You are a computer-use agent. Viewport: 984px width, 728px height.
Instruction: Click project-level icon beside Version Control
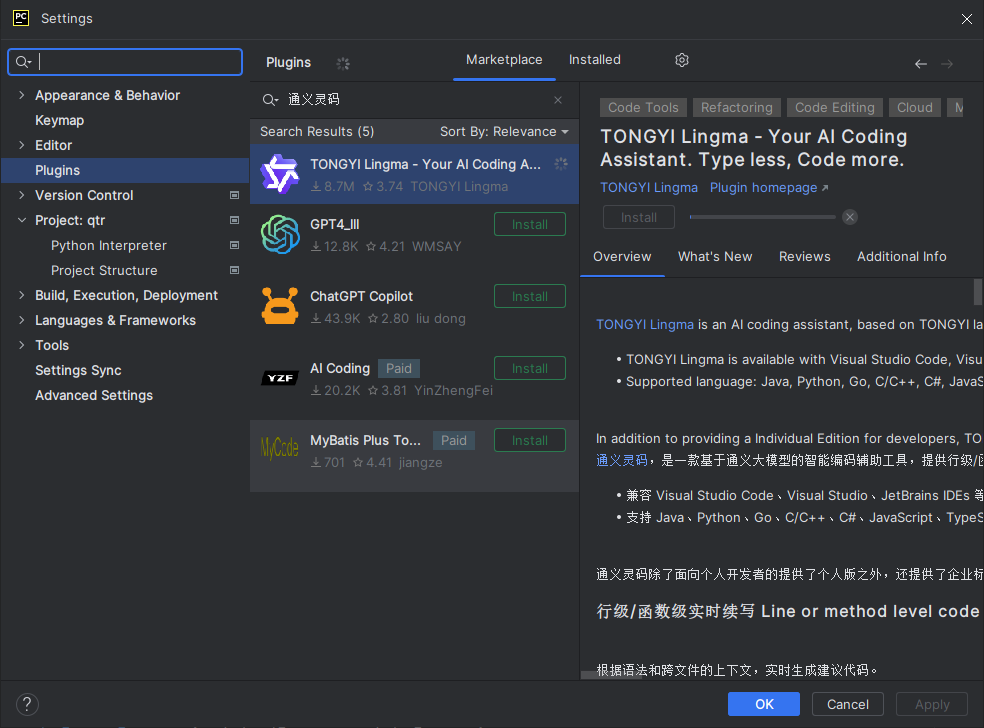[235, 195]
